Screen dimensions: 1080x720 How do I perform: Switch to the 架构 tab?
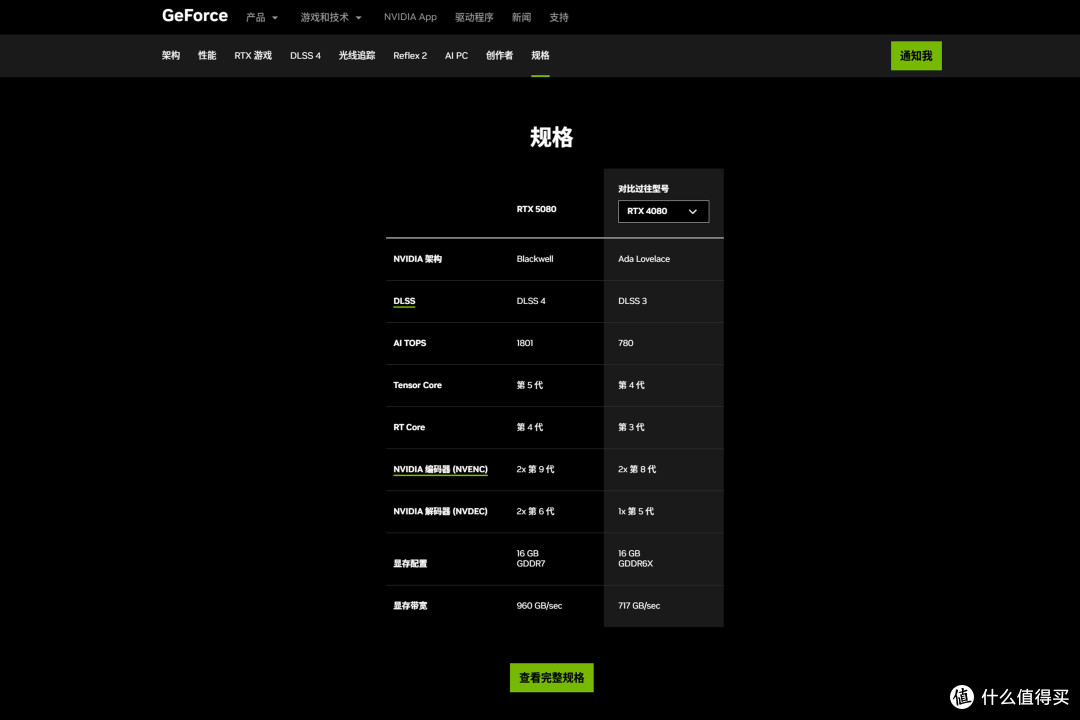[x=171, y=55]
